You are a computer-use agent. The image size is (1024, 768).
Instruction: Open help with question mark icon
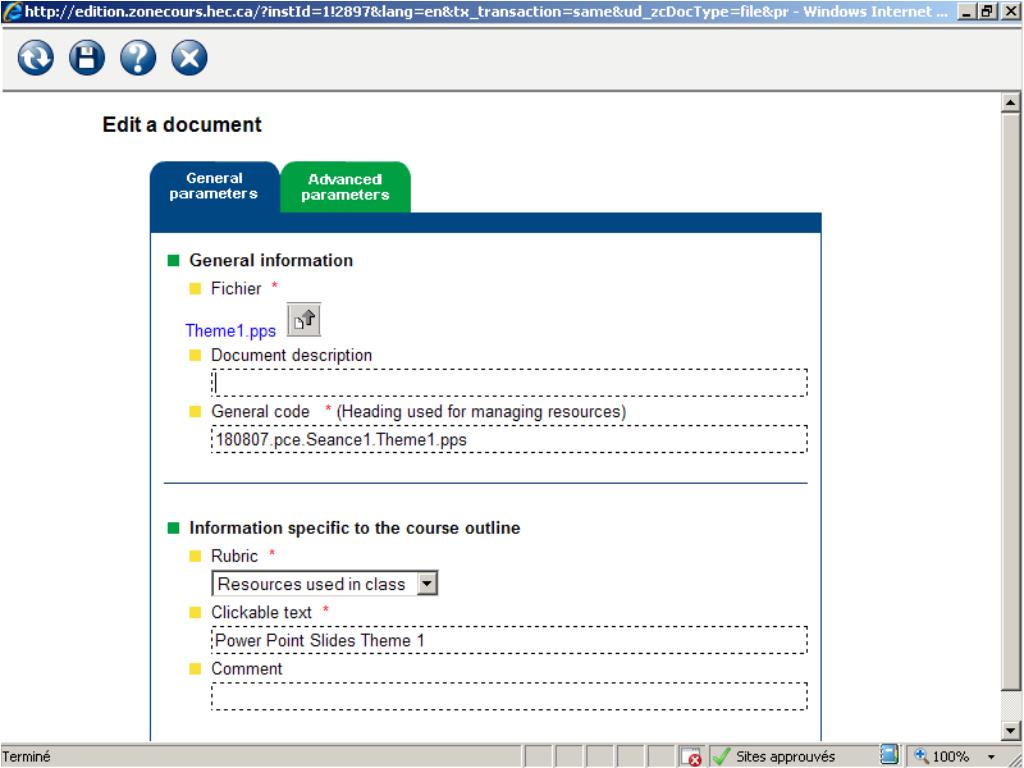pos(138,58)
